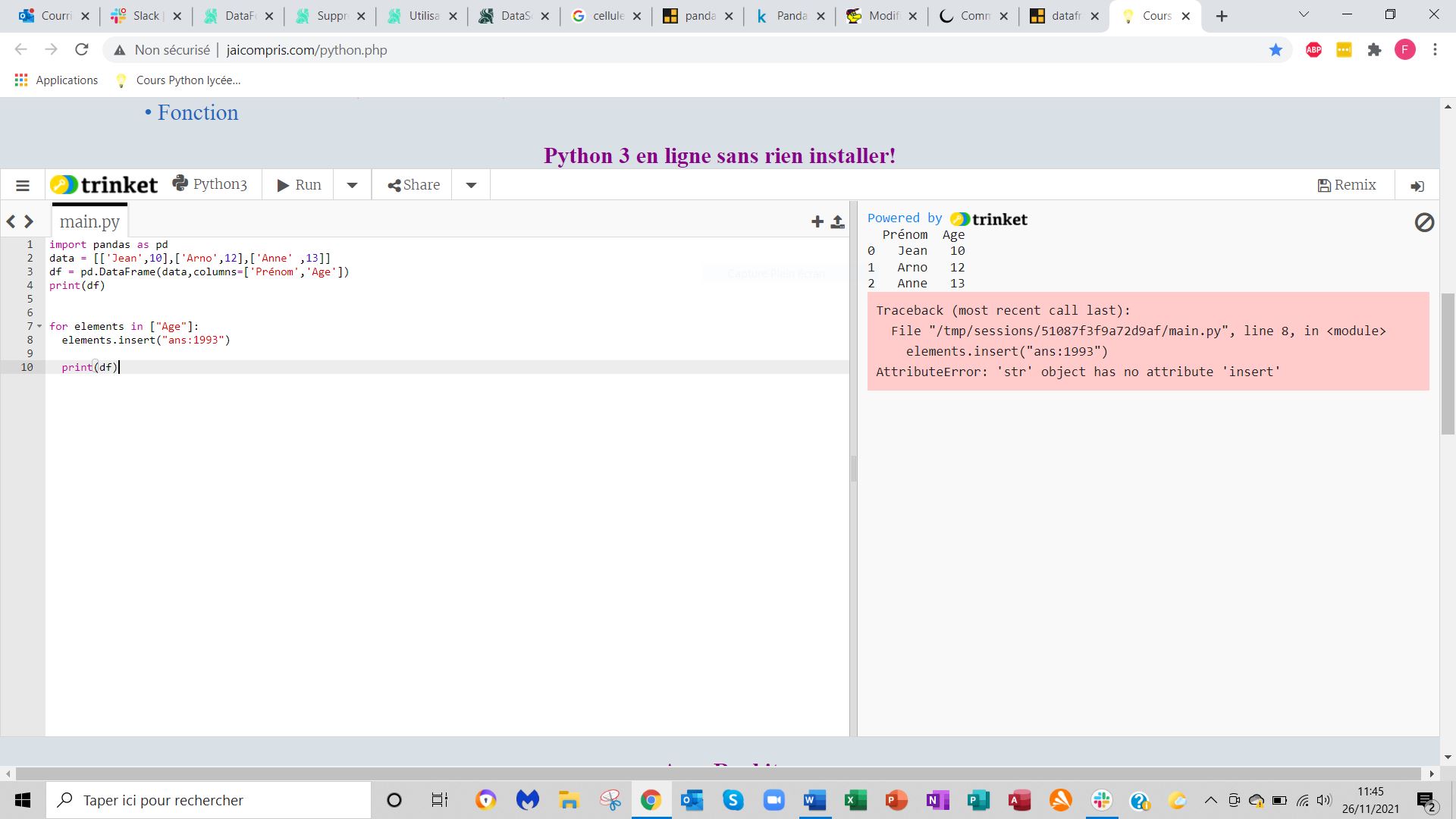The height and width of the screenshot is (819, 1456).
Task: Close the active Cours tab
Action: point(1186,16)
